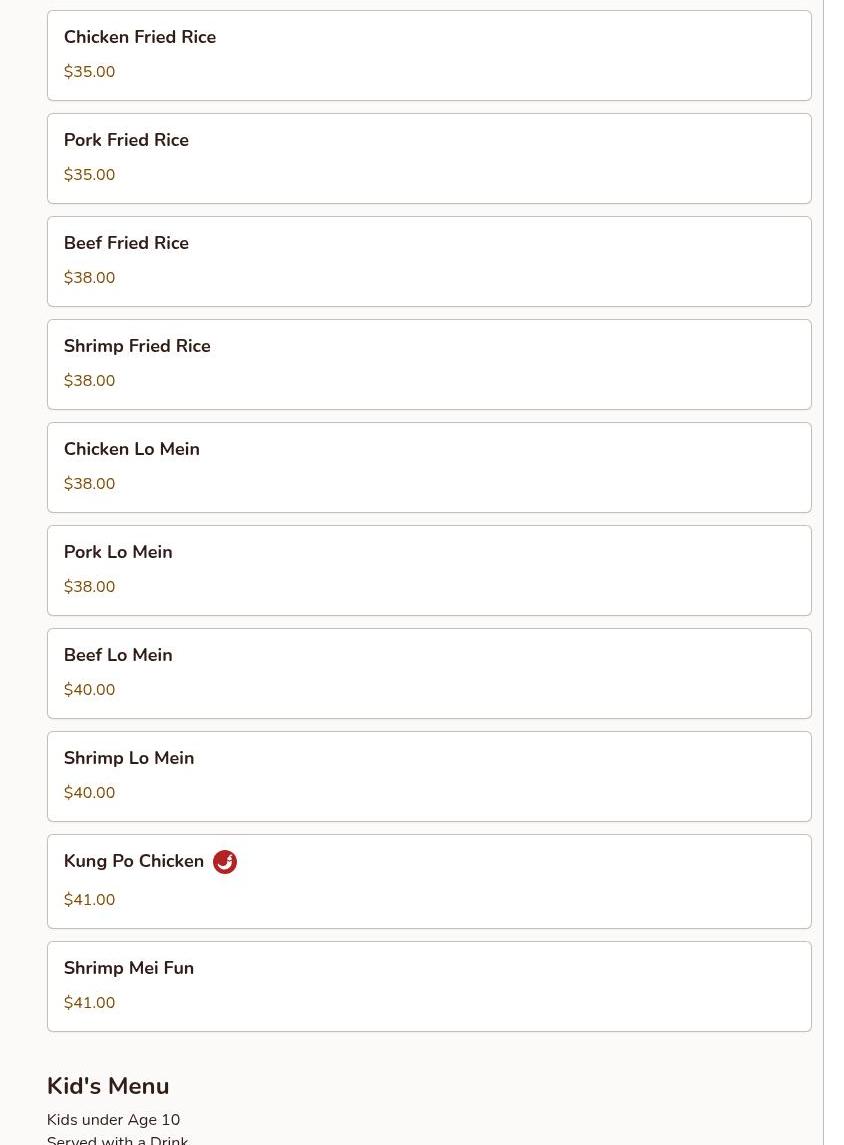Image resolution: width=844 pixels, height=1145 pixels.
Task: Click the $35.00 price of Chicken Fried Rice
Action: [89, 72]
